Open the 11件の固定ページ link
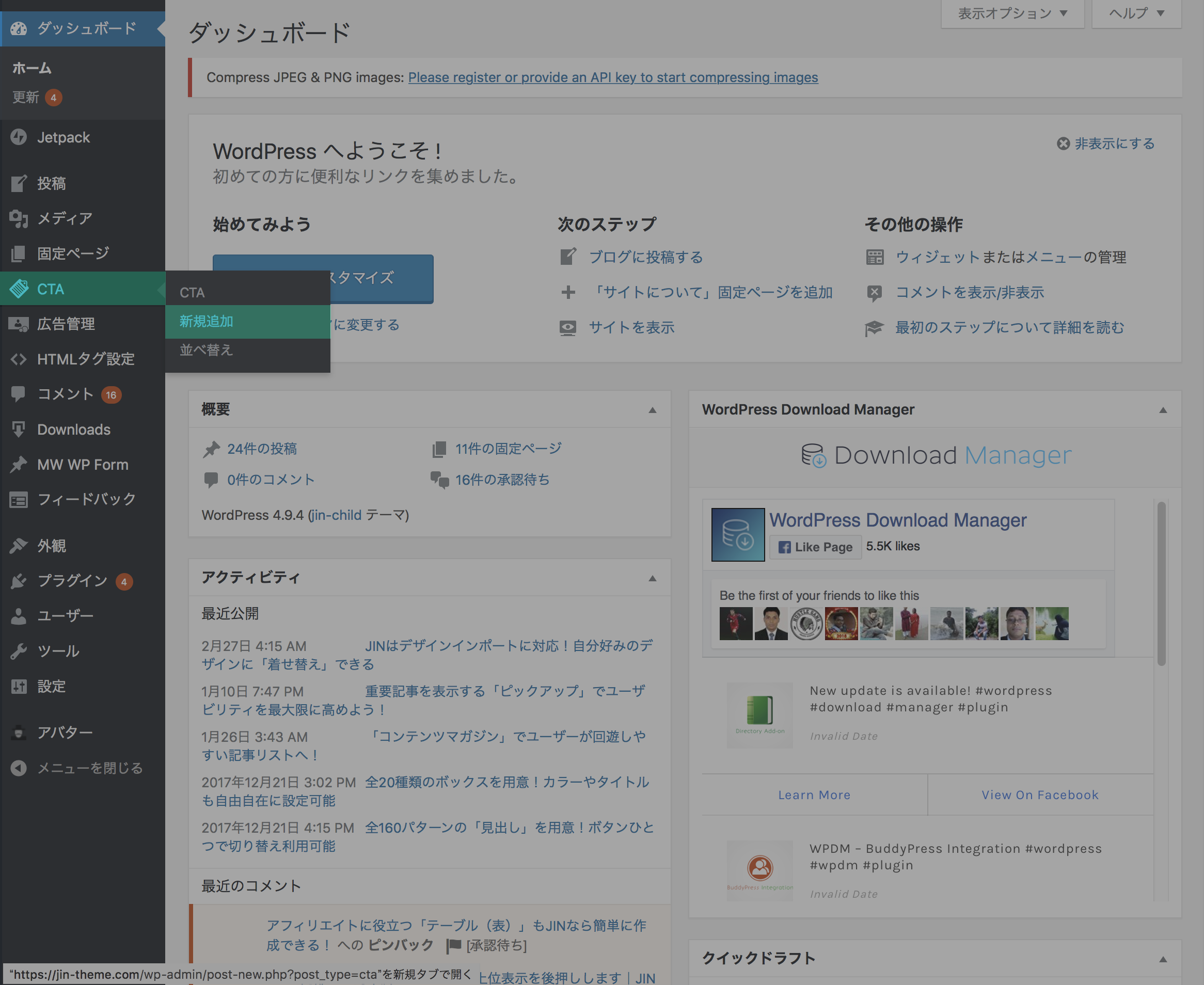 pyautogui.click(x=509, y=449)
